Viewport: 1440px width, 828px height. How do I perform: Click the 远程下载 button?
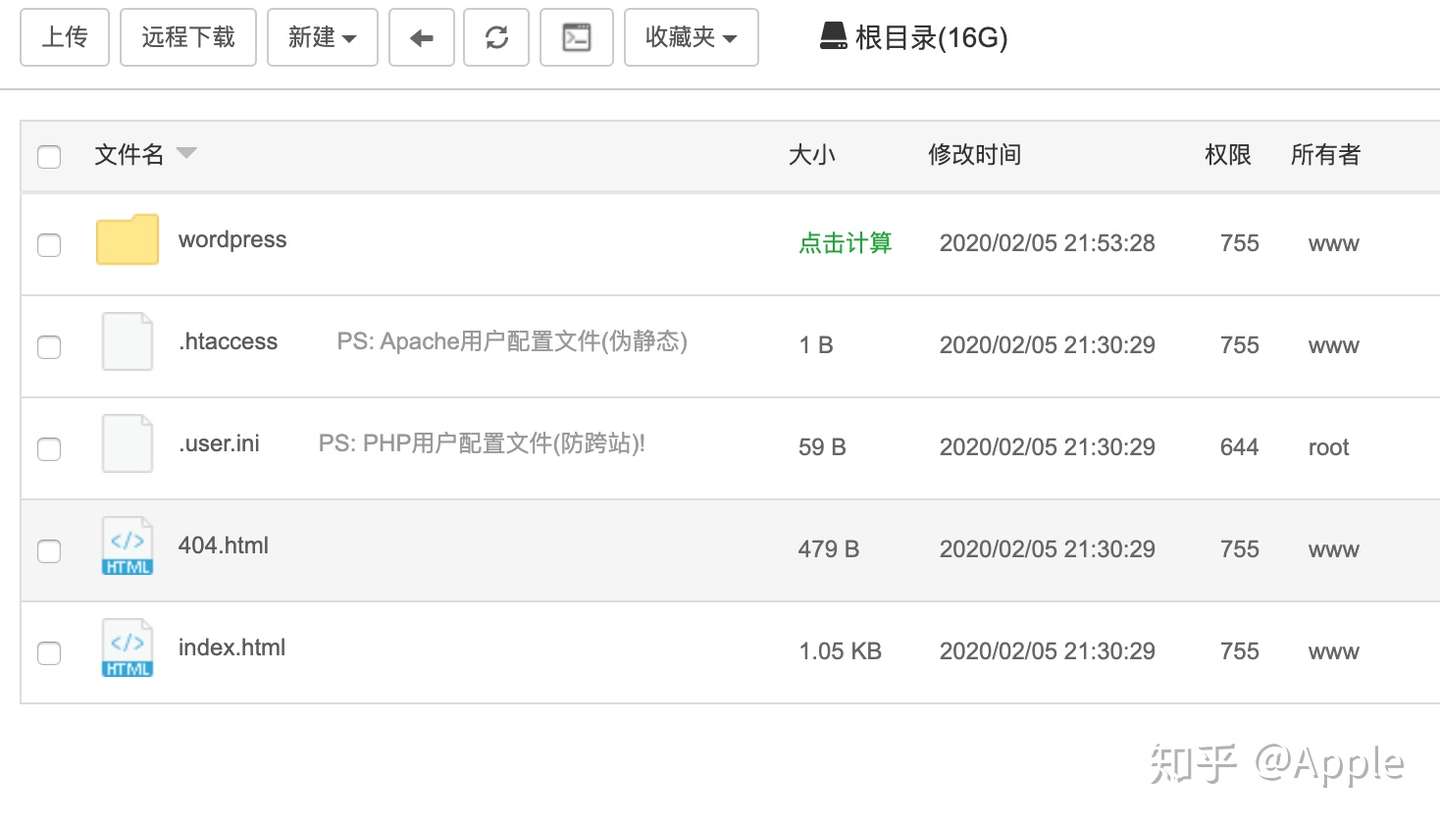point(188,38)
